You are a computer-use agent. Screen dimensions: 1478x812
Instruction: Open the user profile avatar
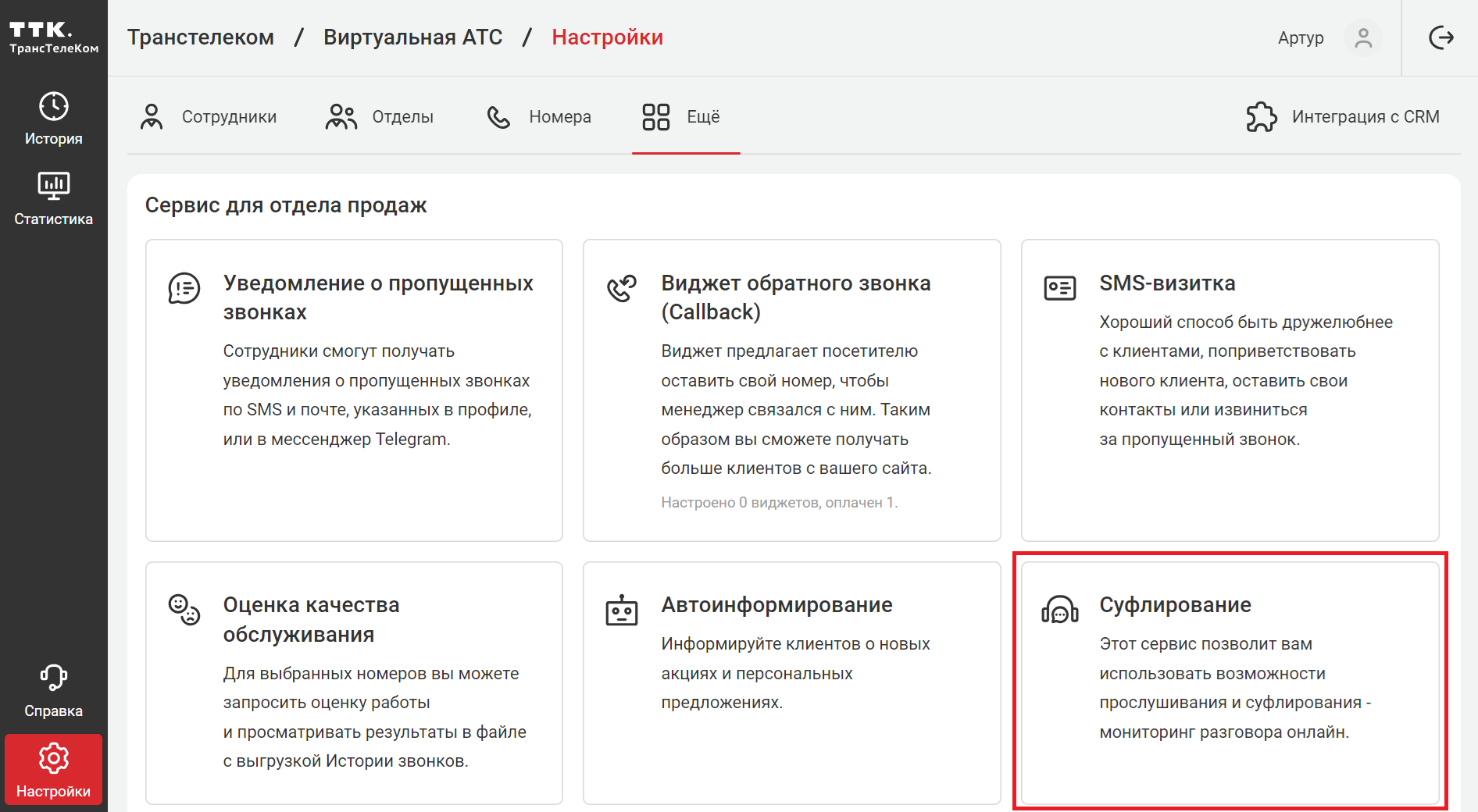[x=1362, y=37]
